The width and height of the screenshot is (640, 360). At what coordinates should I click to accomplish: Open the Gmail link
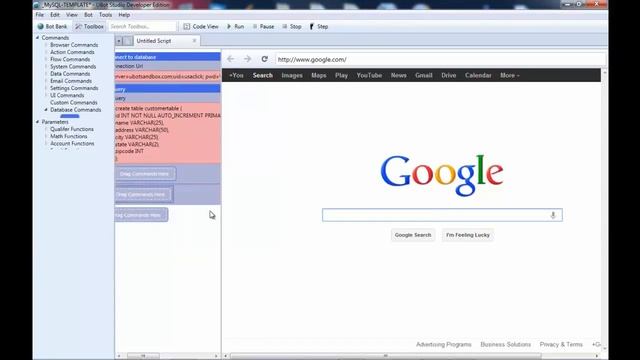click(424, 76)
